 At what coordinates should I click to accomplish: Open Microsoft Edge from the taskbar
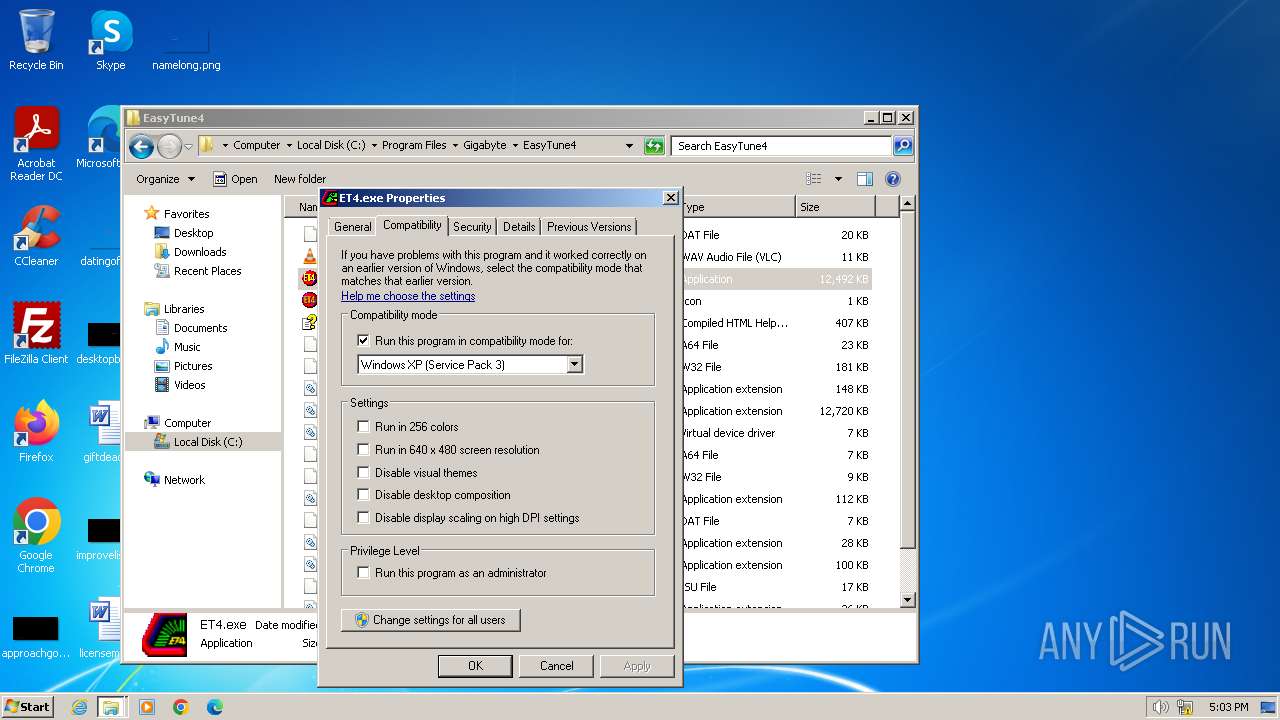pyautogui.click(x=215, y=707)
